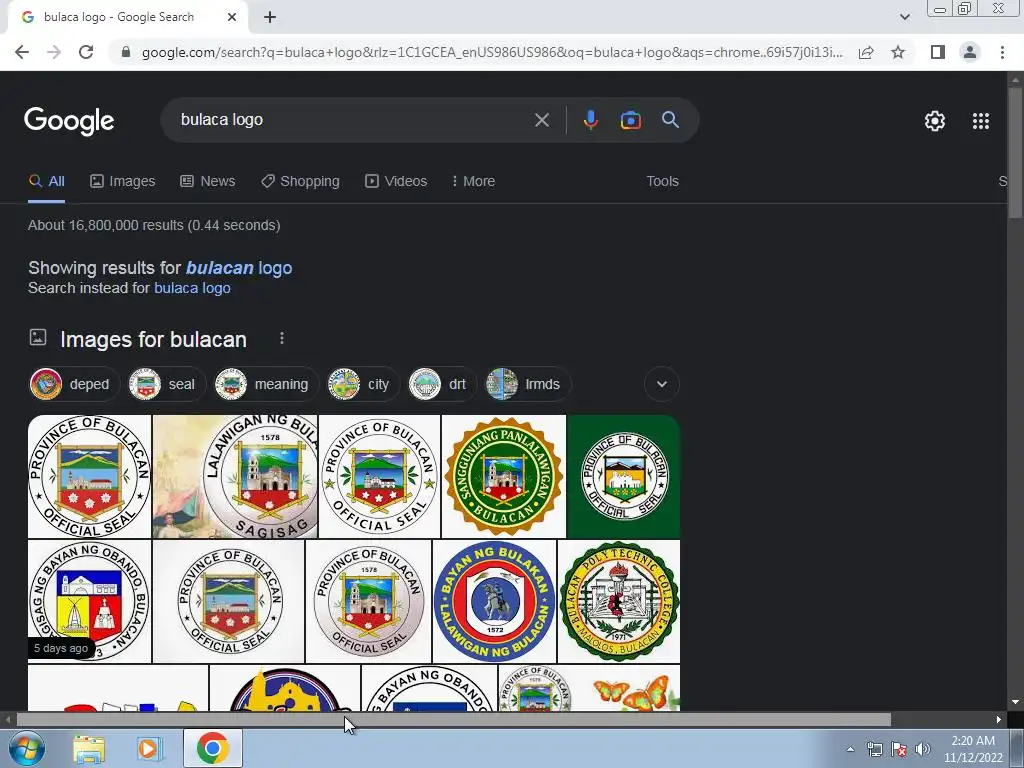
Task: Open the Chrome profile menu
Action: point(970,52)
